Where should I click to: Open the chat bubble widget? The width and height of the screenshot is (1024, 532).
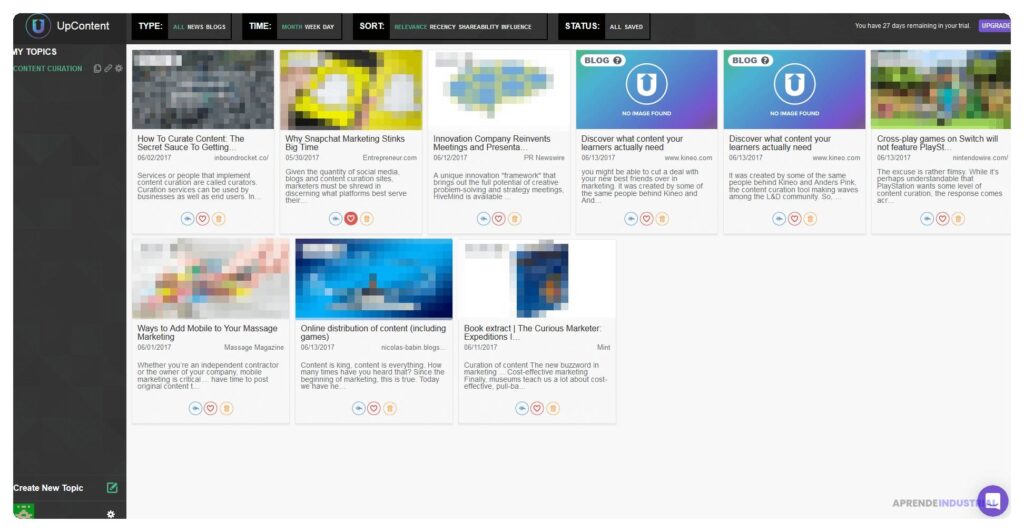click(993, 501)
